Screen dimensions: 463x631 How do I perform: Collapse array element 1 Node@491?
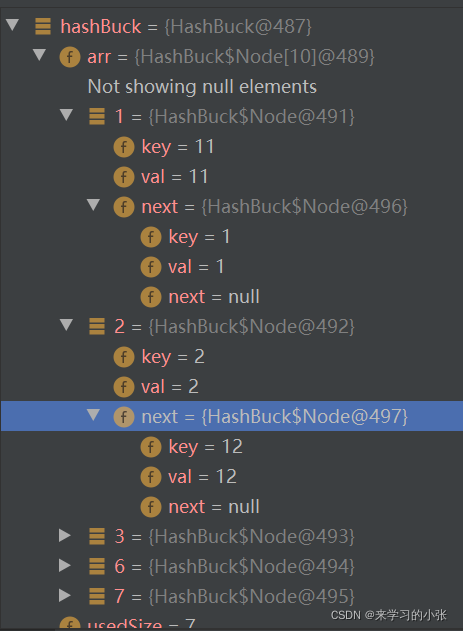pyautogui.click(x=66, y=115)
